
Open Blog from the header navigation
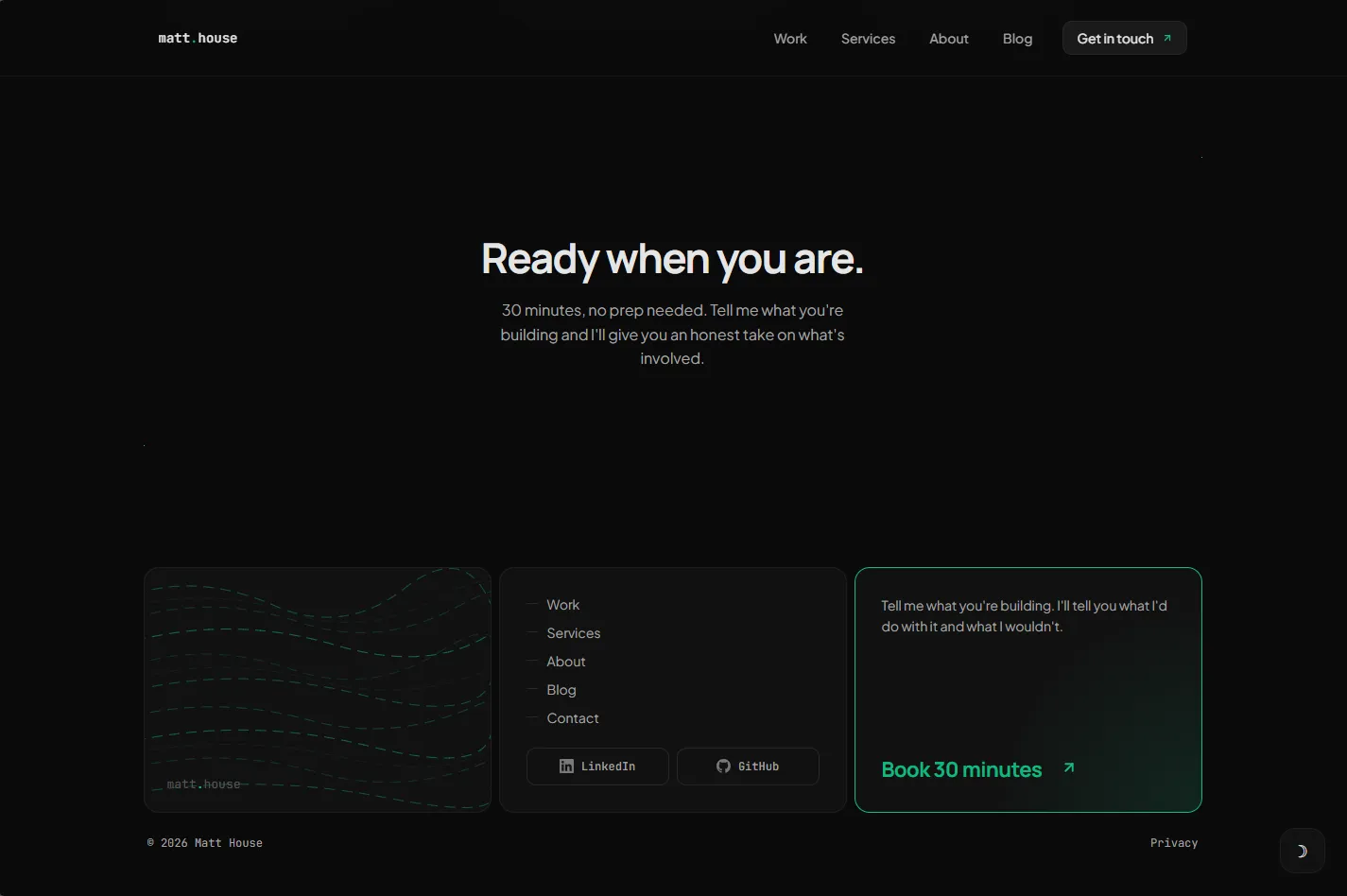(1017, 39)
